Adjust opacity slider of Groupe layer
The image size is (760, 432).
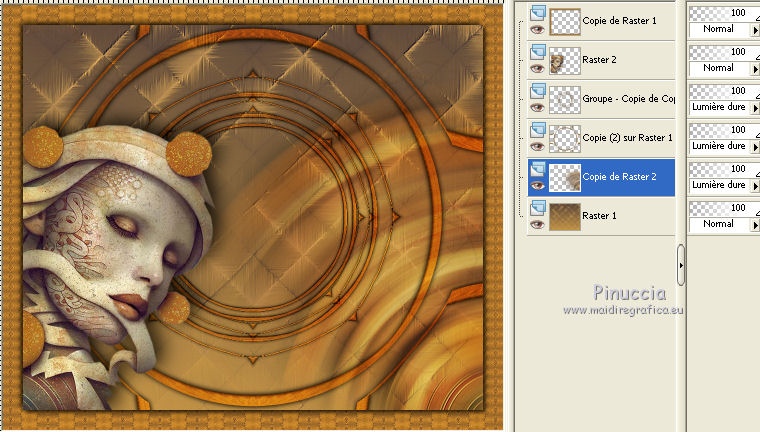coord(724,91)
